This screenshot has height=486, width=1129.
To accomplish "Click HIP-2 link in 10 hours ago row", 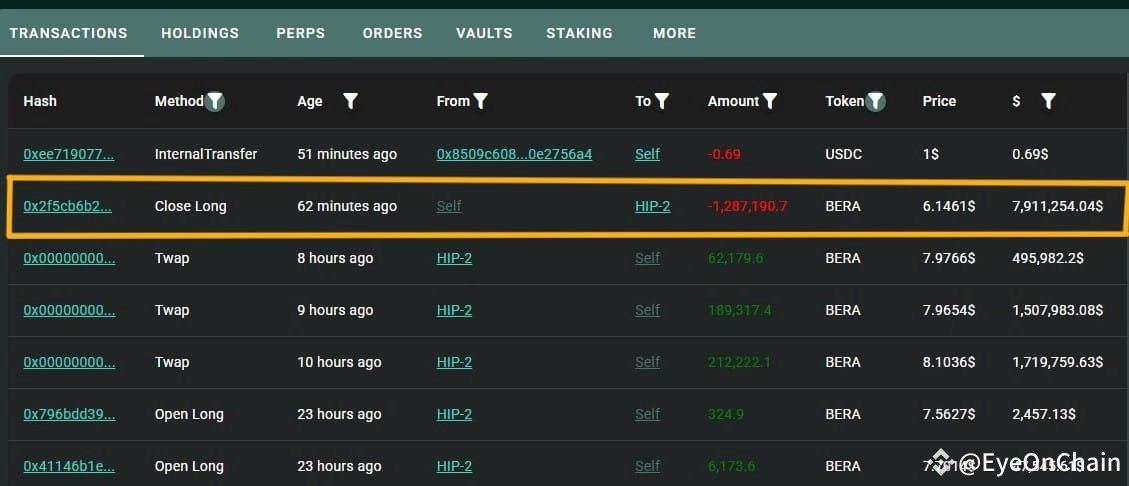I will click(454, 362).
